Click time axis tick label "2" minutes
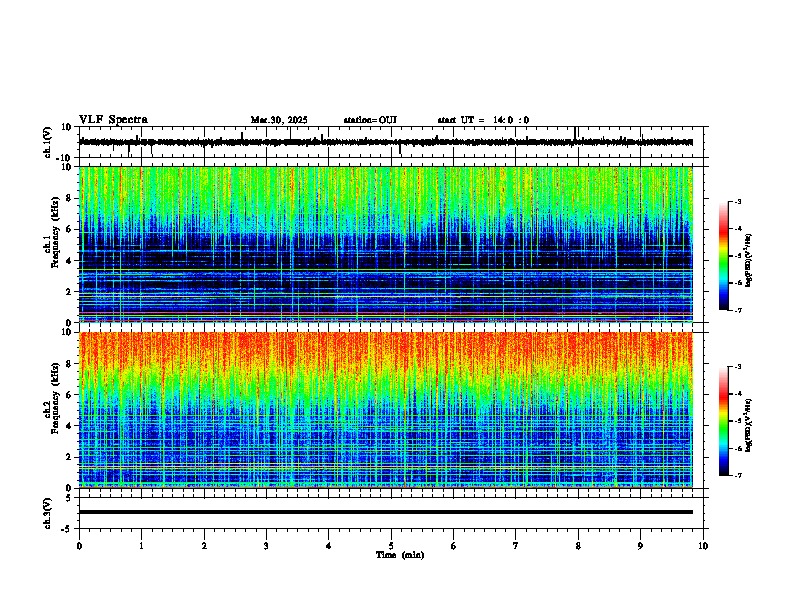The image size is (792, 612). (x=204, y=546)
